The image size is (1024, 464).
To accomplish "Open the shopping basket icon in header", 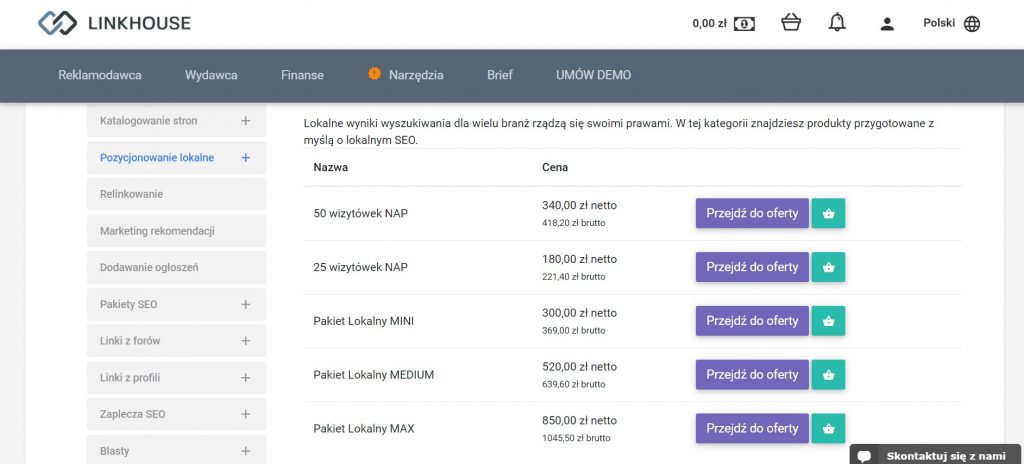I will [x=791, y=23].
